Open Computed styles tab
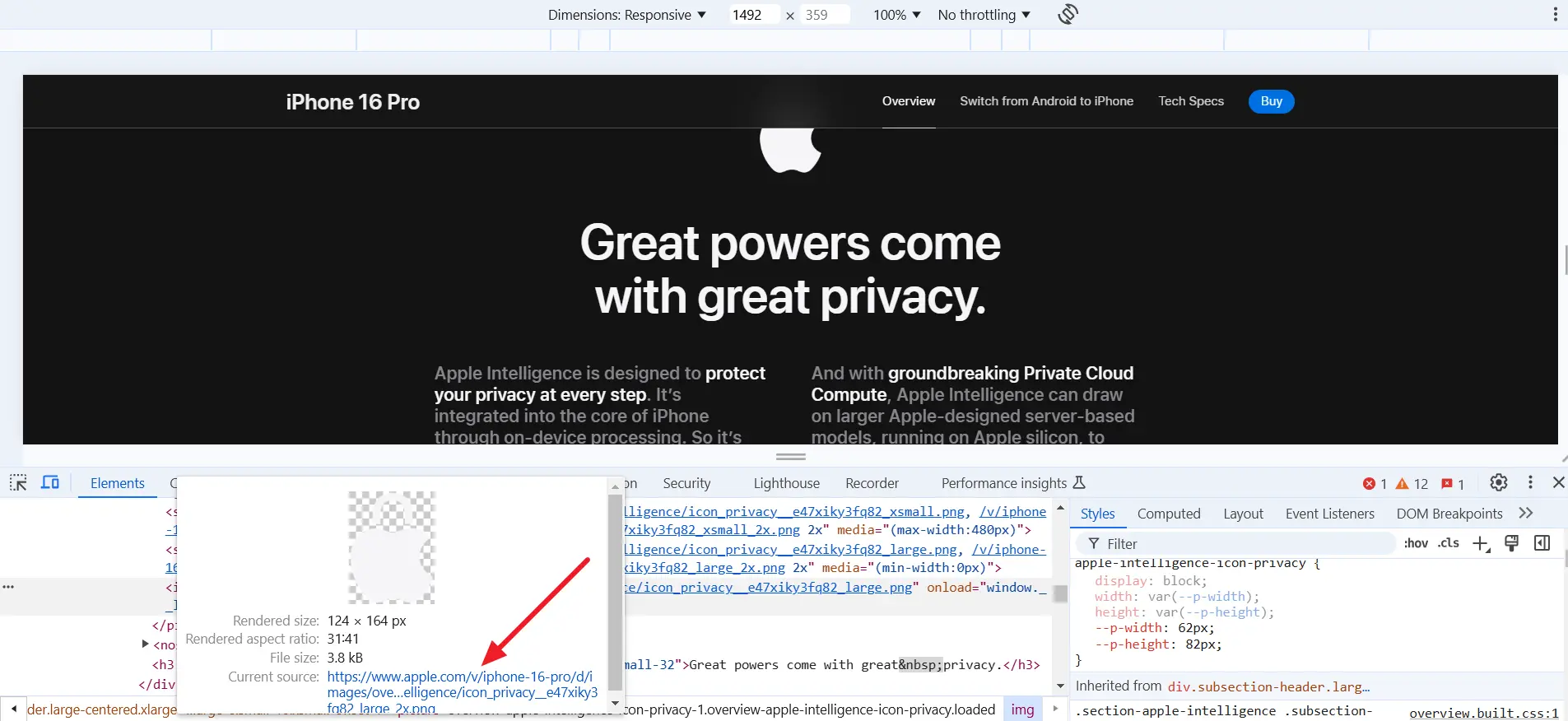The width and height of the screenshot is (1568, 721). (1169, 514)
